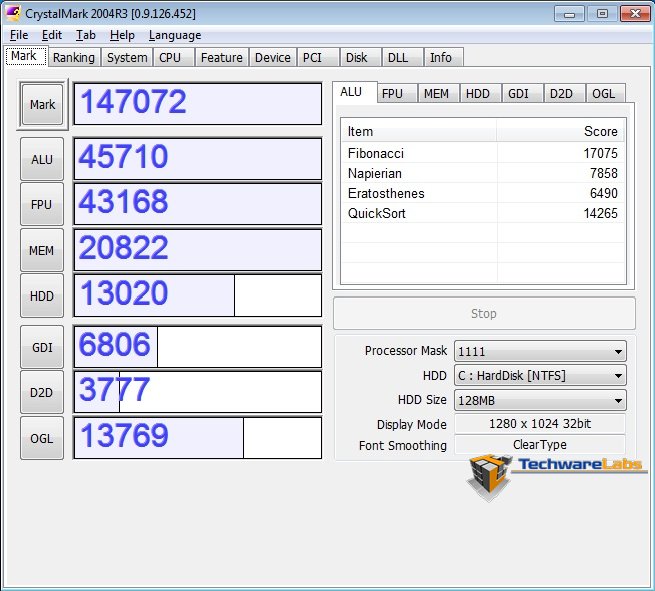
Task: Open the Language menu
Action: [175, 35]
